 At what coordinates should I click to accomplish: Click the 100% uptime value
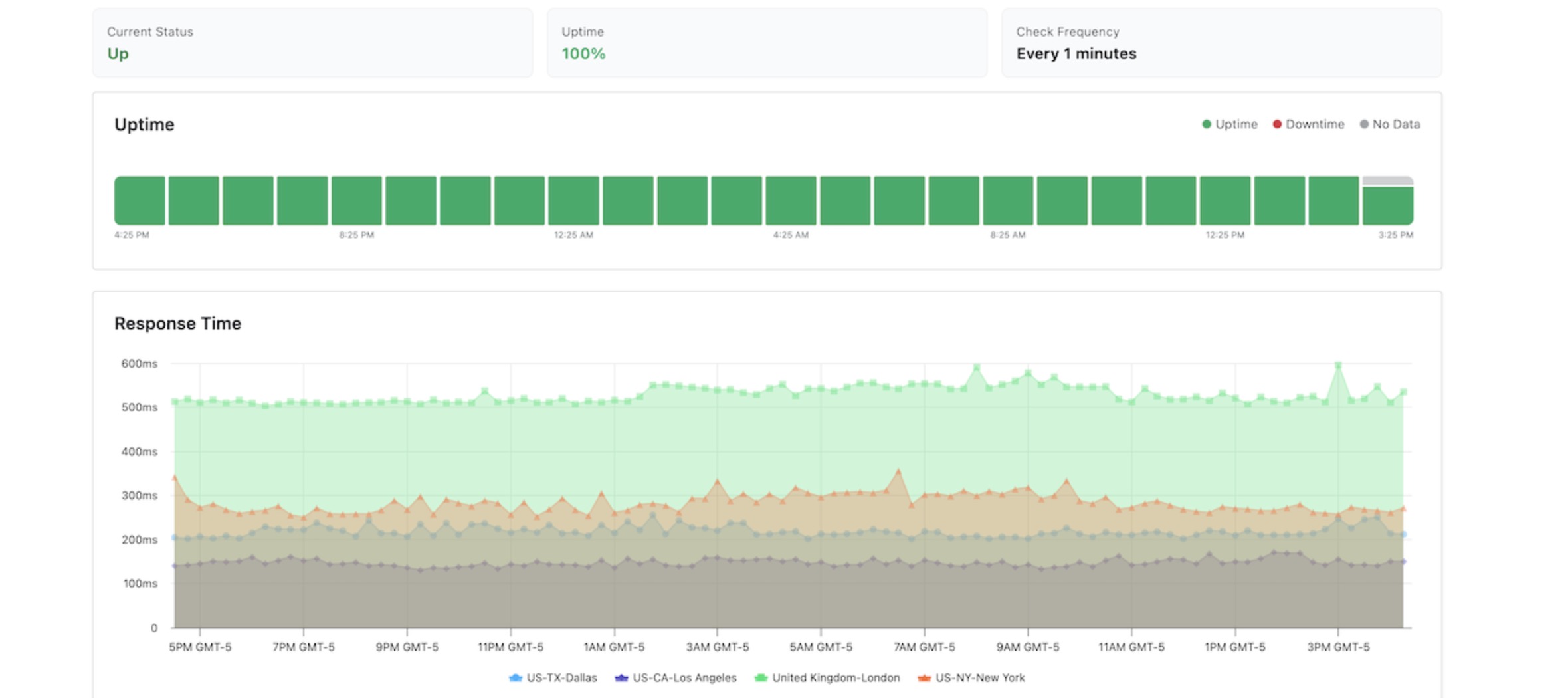click(x=583, y=54)
